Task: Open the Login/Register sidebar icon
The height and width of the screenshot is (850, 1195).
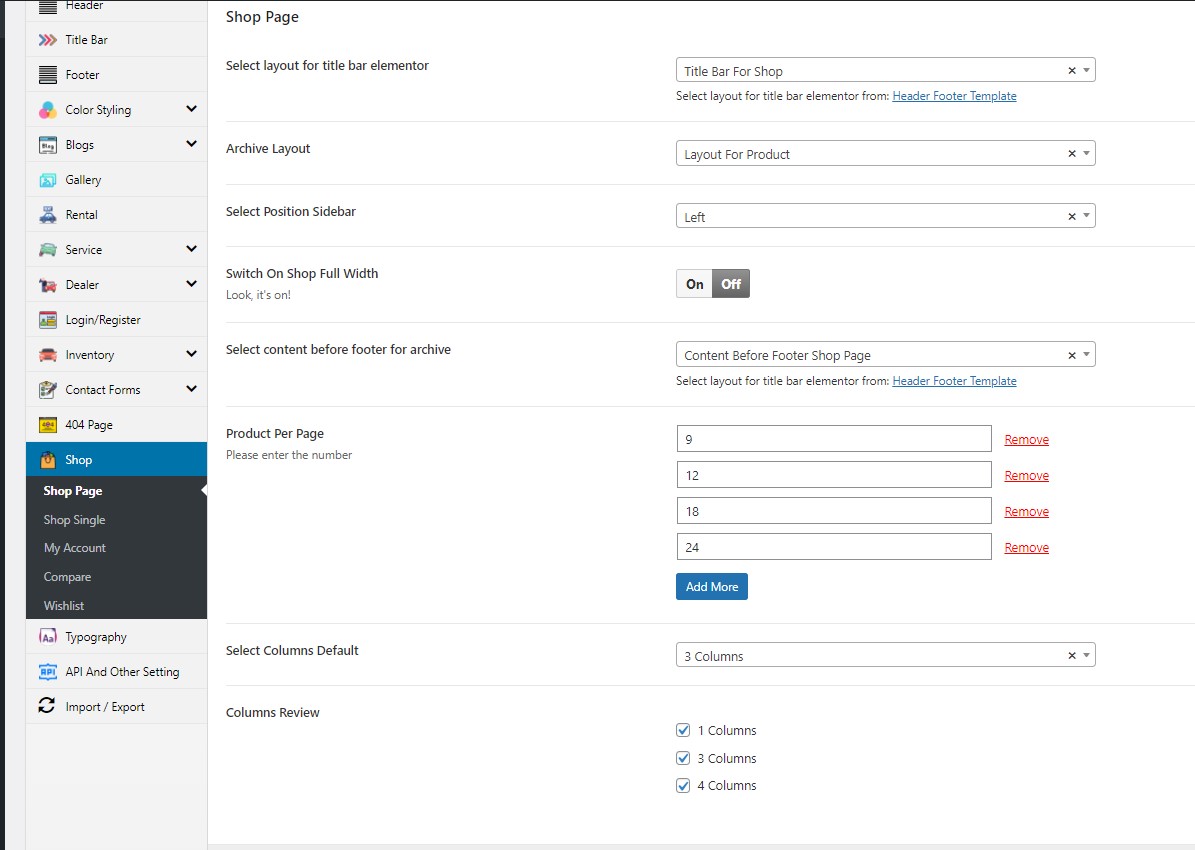Action: (47, 320)
